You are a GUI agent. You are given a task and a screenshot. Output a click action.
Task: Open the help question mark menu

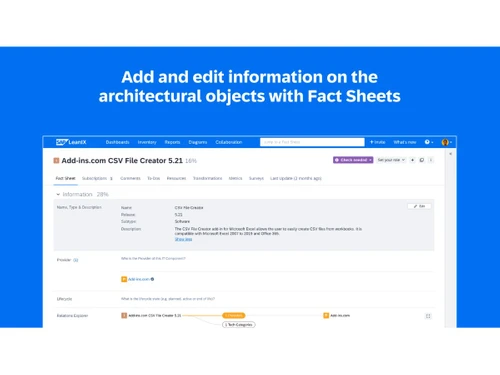(x=429, y=142)
